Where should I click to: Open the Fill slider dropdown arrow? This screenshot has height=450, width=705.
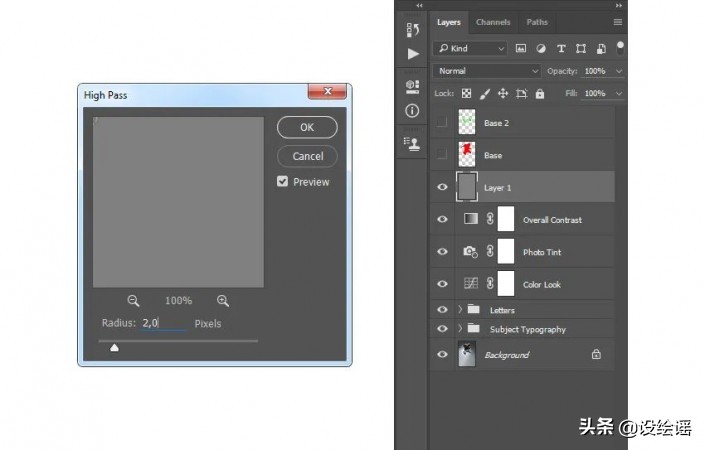pos(619,94)
